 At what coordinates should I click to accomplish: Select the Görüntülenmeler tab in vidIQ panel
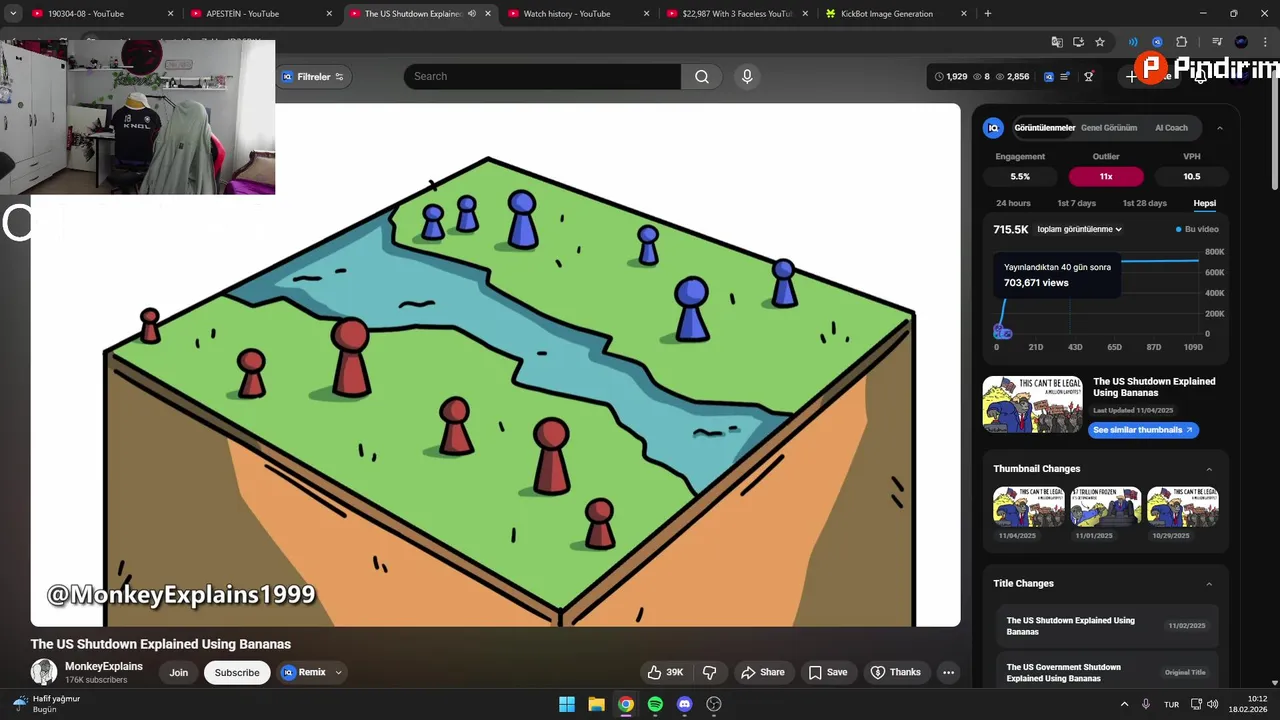tap(1044, 128)
